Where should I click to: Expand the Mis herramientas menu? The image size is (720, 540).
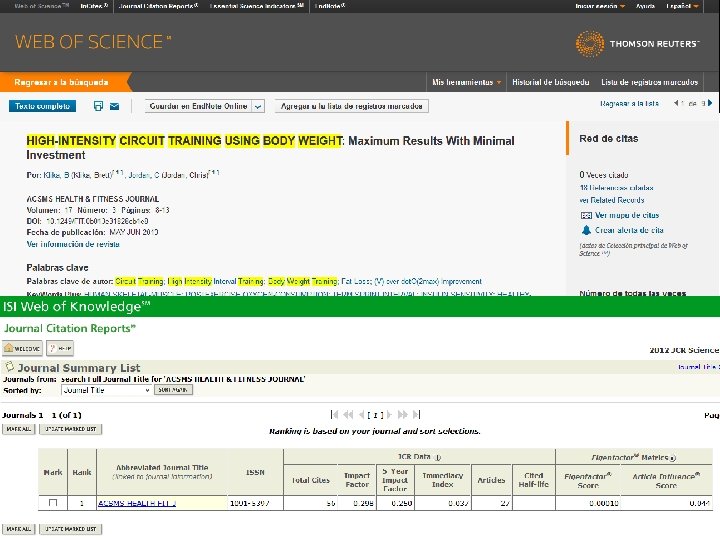tap(466, 82)
